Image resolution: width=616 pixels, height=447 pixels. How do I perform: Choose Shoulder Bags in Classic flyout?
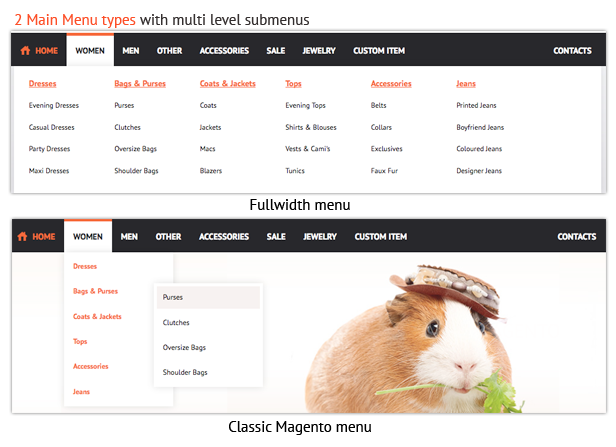tap(185, 372)
